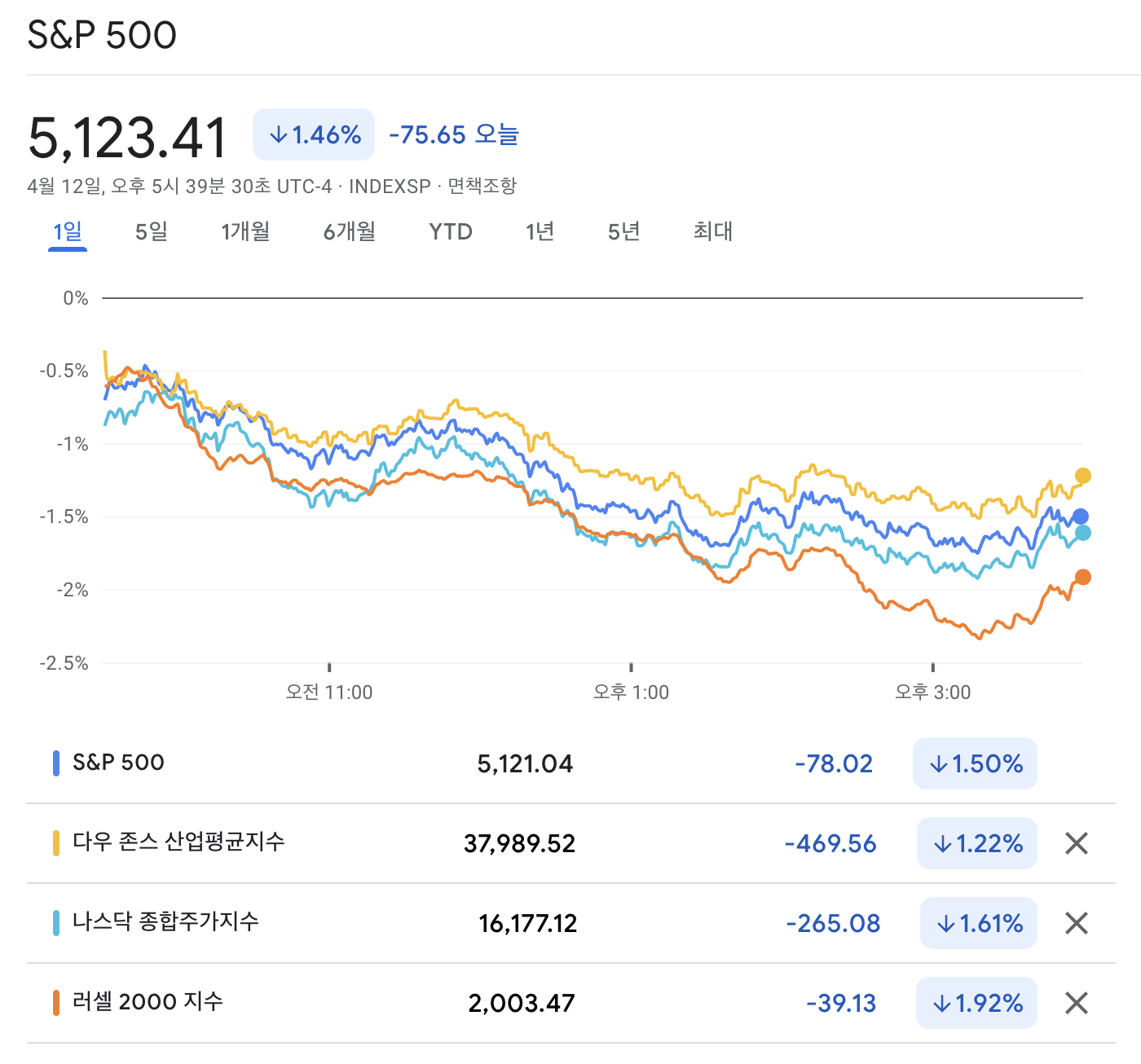Click the INDEXSP exchange label
Screen dimensions: 1141x1064
(x=390, y=187)
